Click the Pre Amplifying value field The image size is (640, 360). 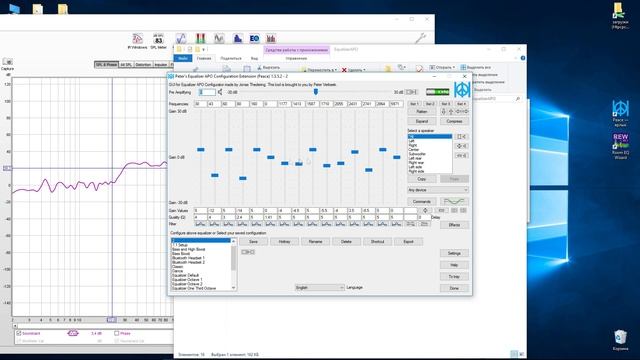(x=207, y=92)
